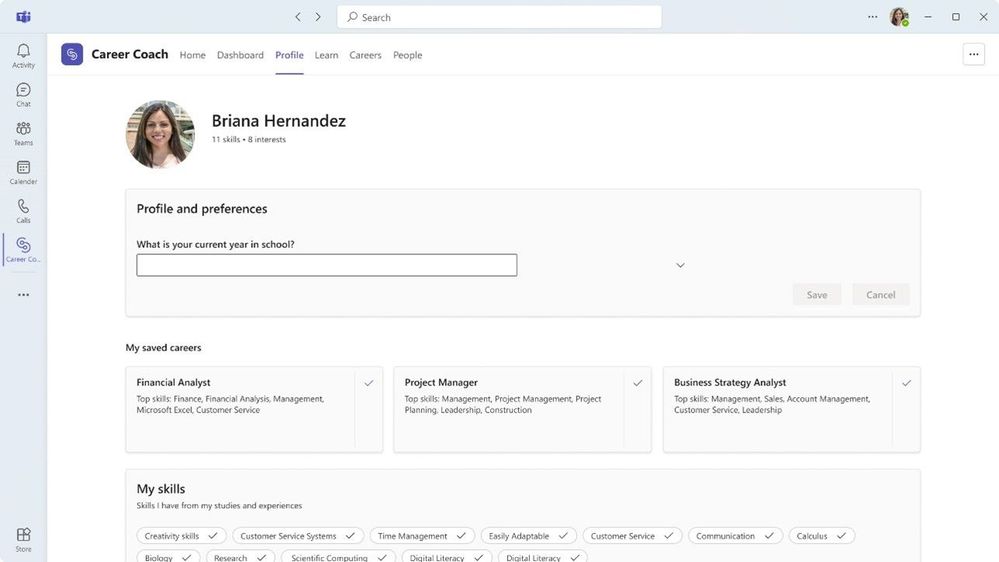The height and width of the screenshot is (562, 999).
Task: Click the current year in school field
Action: [x=327, y=265]
